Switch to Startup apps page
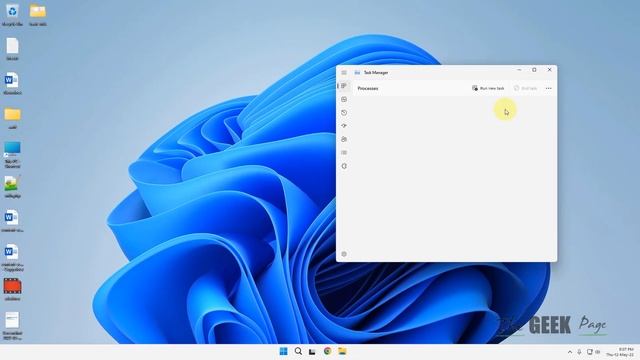Image resolution: width=640 pixels, height=360 pixels. coord(344,126)
